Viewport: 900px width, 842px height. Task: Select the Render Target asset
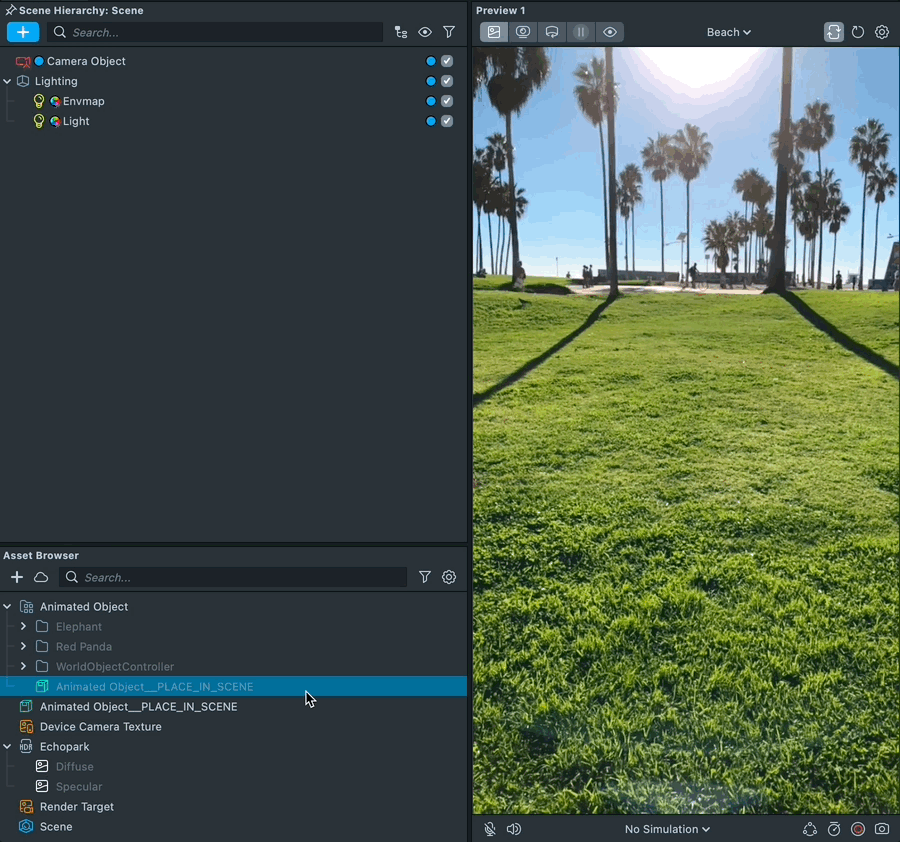76,807
